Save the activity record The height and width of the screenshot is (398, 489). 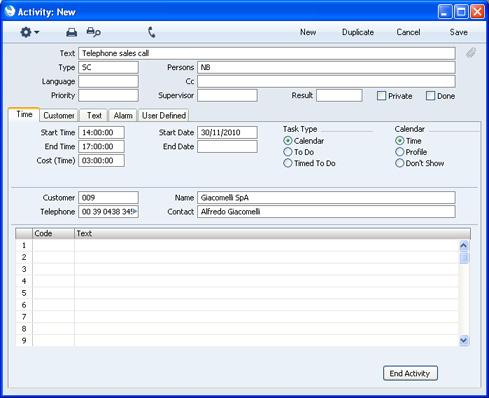[x=458, y=32]
